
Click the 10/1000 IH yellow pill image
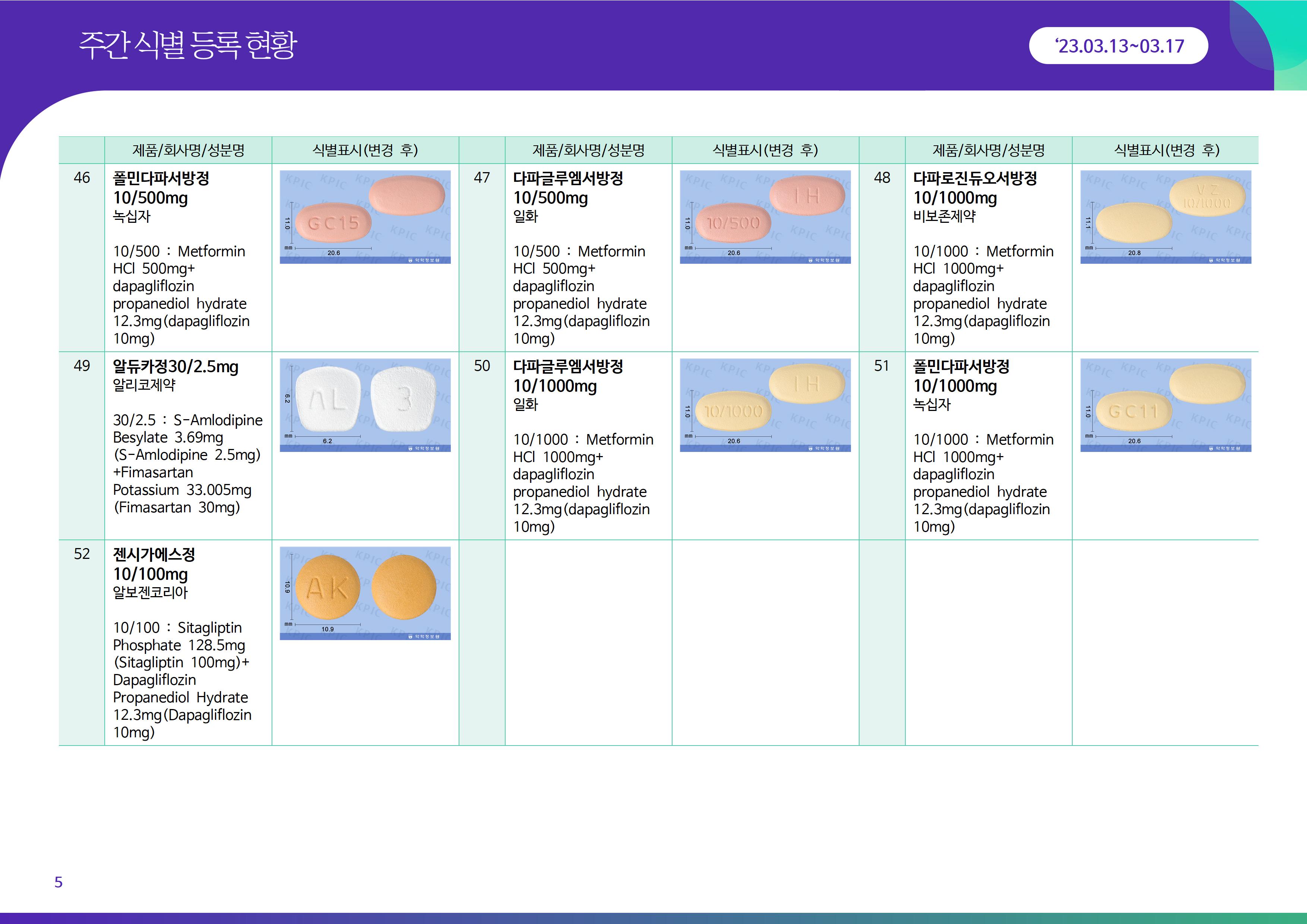765,405
